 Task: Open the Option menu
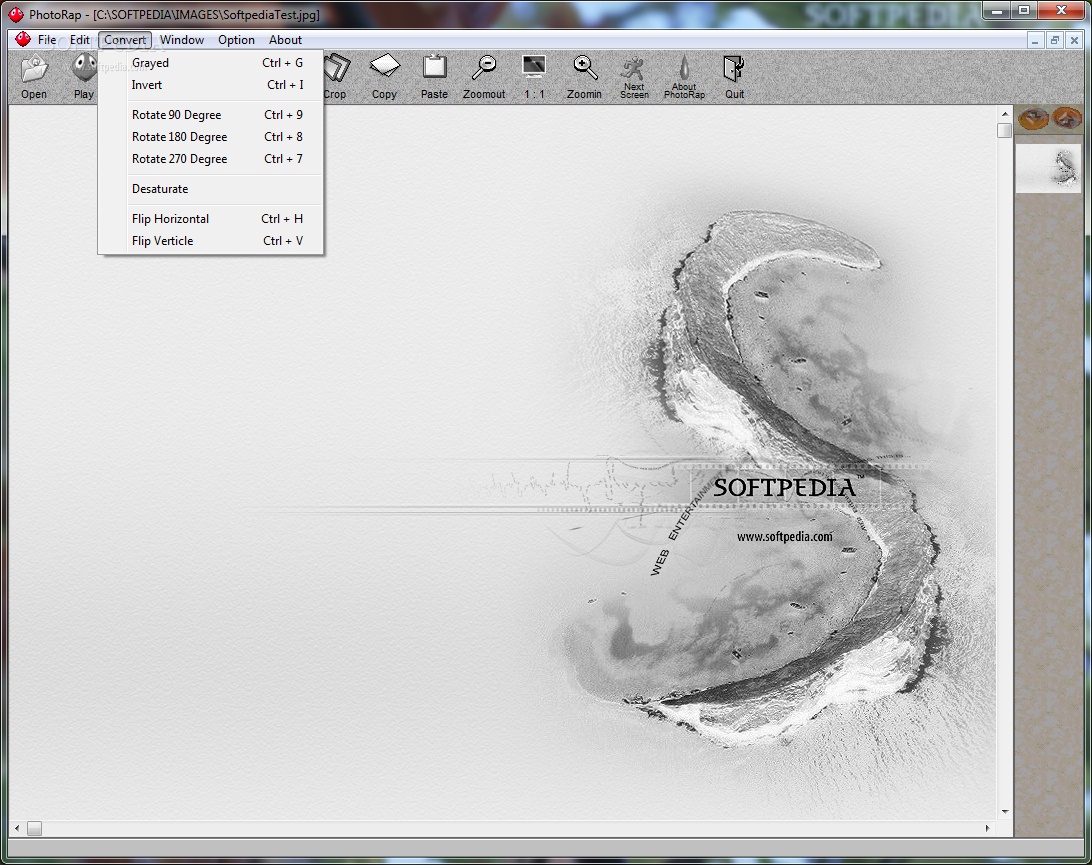click(236, 40)
